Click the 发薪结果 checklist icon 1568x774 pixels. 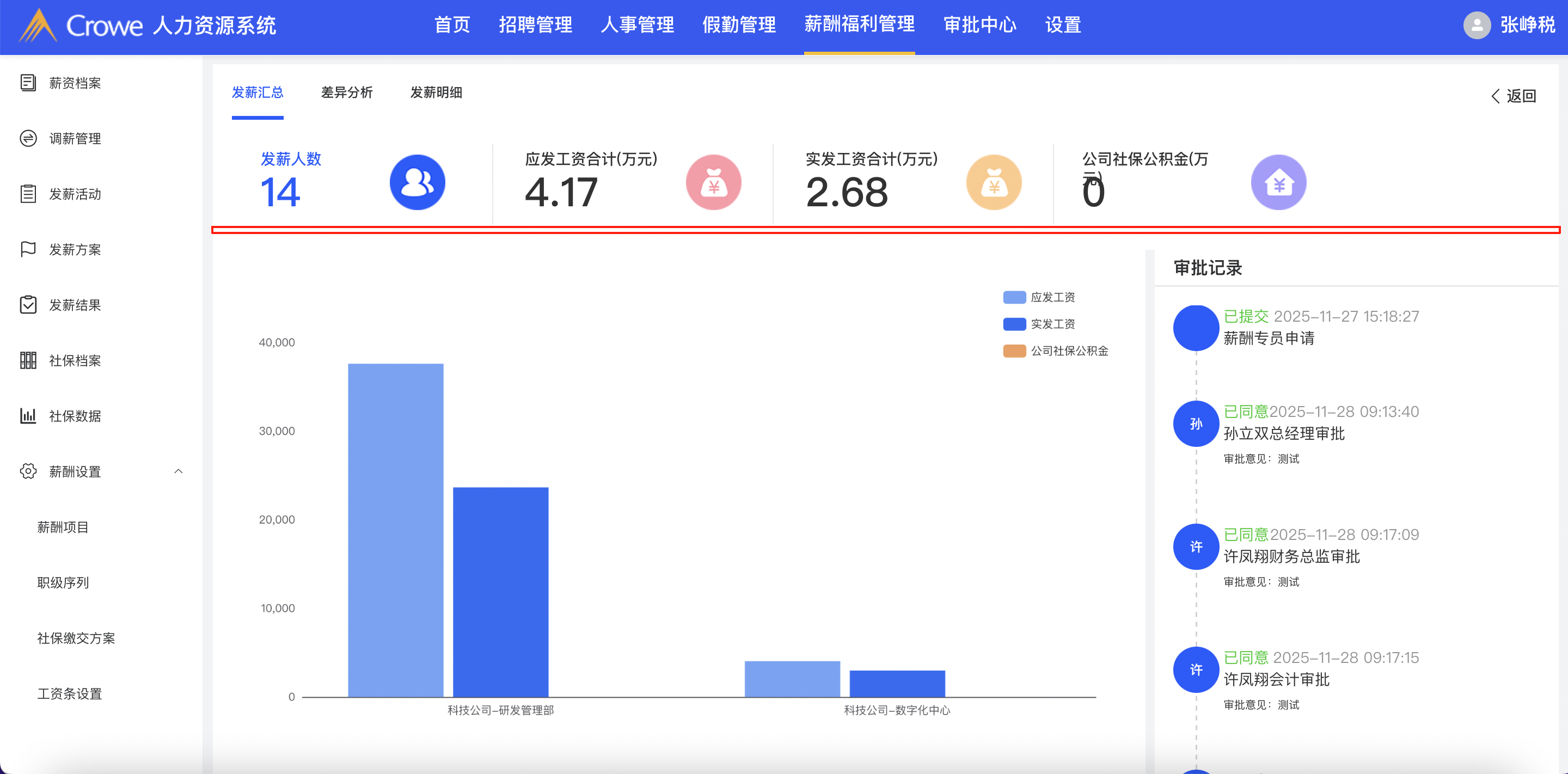[x=28, y=305]
